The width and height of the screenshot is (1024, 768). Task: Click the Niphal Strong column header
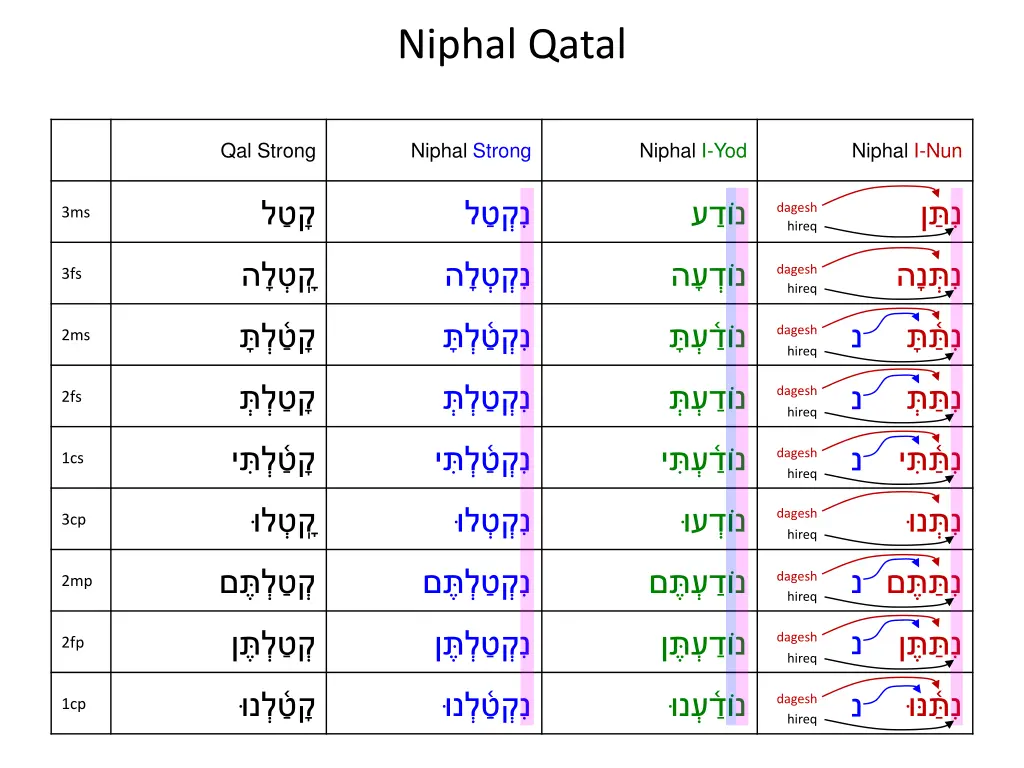pyautogui.click(x=471, y=151)
